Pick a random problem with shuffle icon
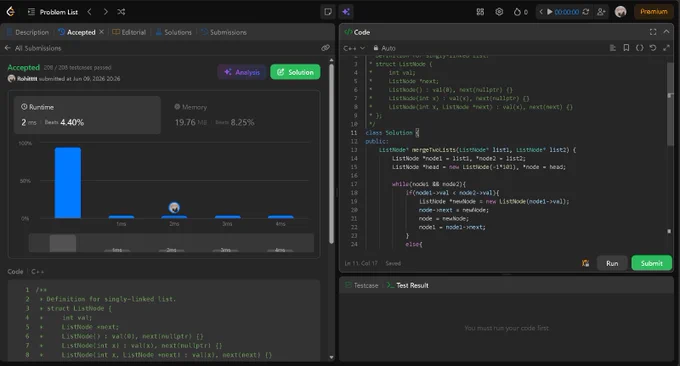The height and width of the screenshot is (366, 680). click(121, 12)
